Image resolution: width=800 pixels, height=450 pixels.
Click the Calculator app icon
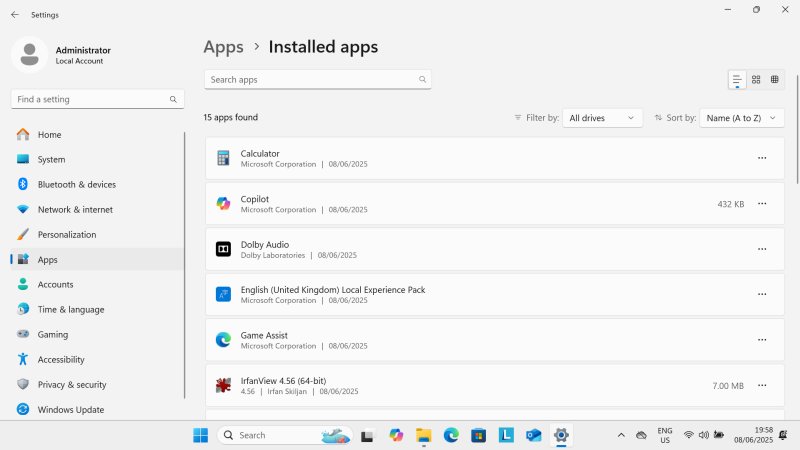[223, 158]
